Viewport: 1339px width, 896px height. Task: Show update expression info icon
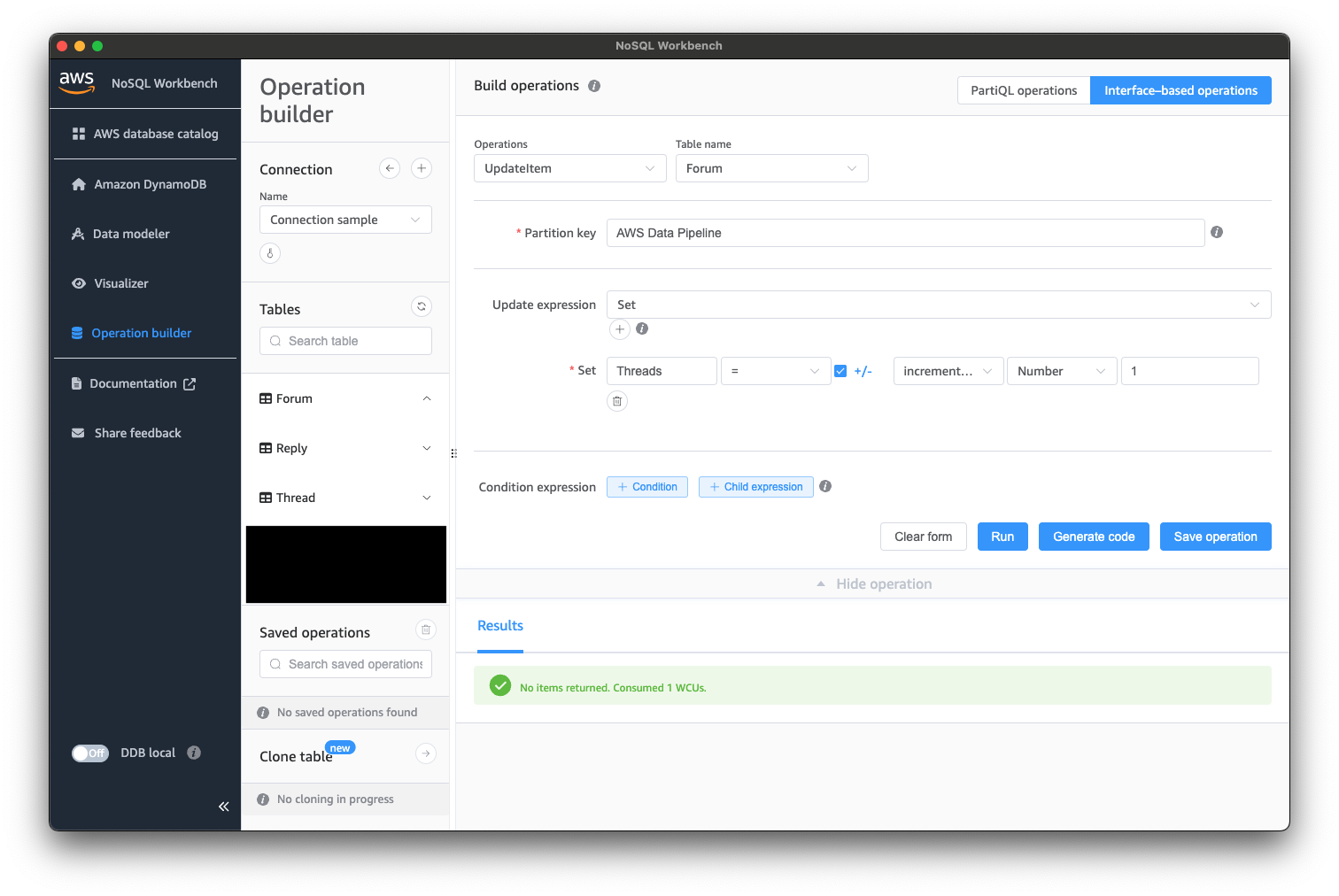point(642,328)
